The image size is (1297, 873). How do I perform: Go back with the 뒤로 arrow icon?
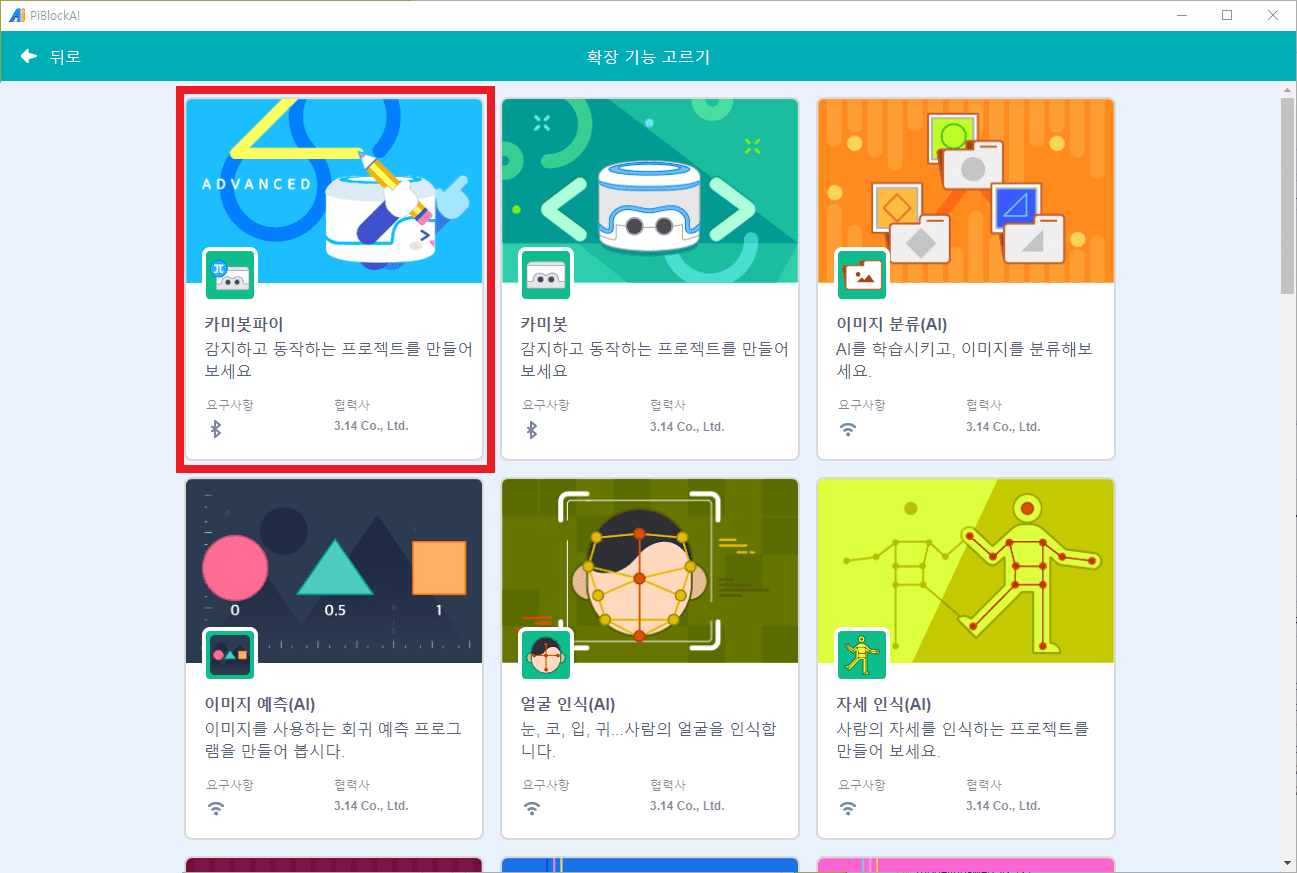tap(29, 57)
